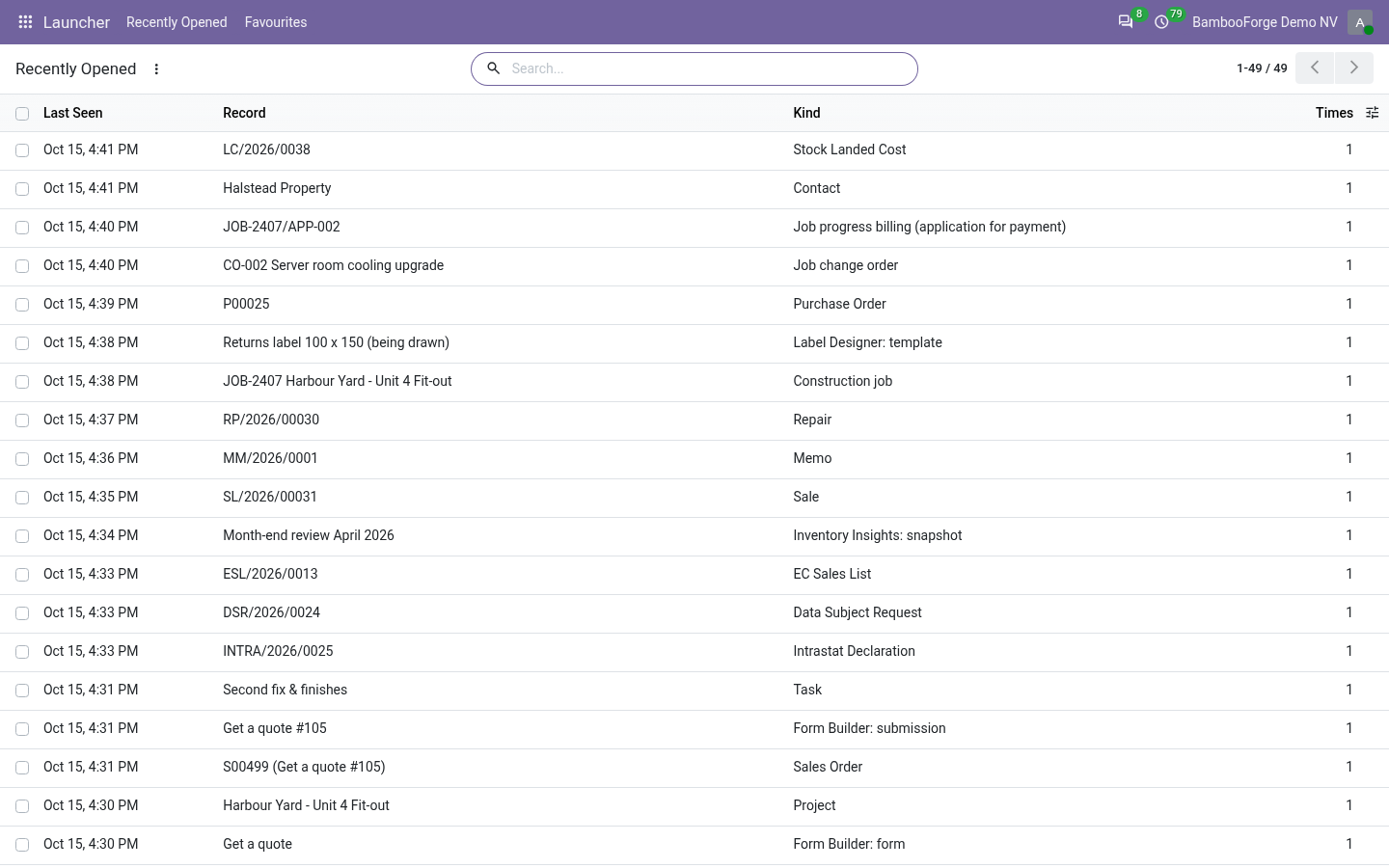Go to previous page arrow
The image size is (1389, 868).
(x=1315, y=68)
